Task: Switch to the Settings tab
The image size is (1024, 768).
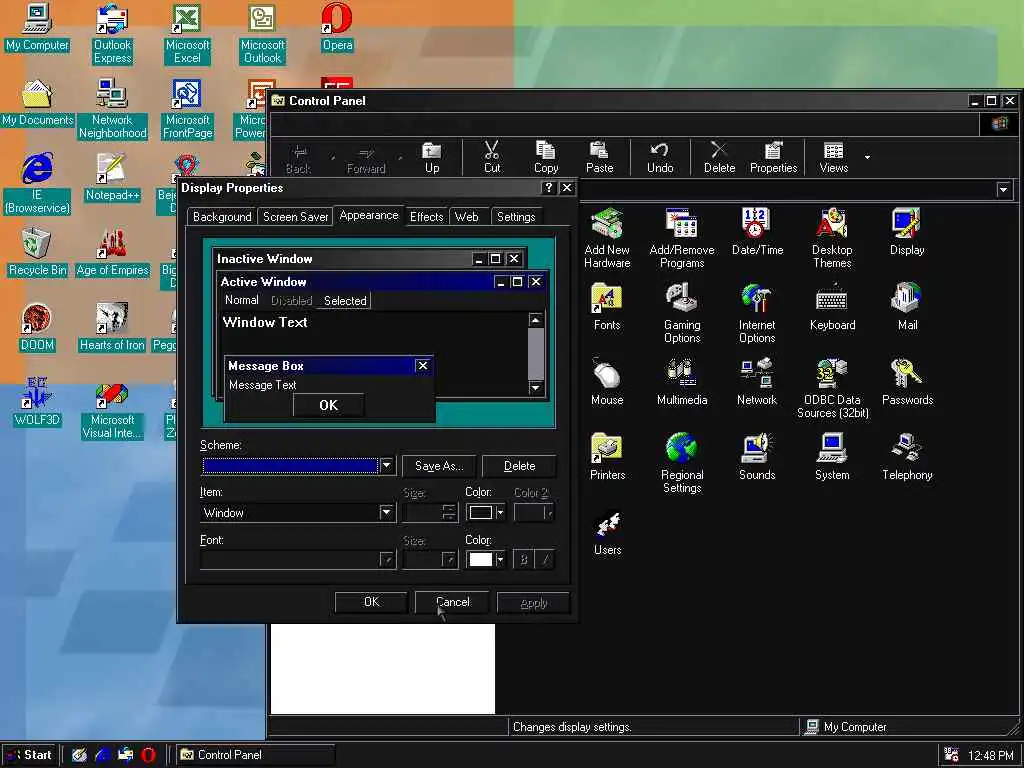Action: click(516, 217)
